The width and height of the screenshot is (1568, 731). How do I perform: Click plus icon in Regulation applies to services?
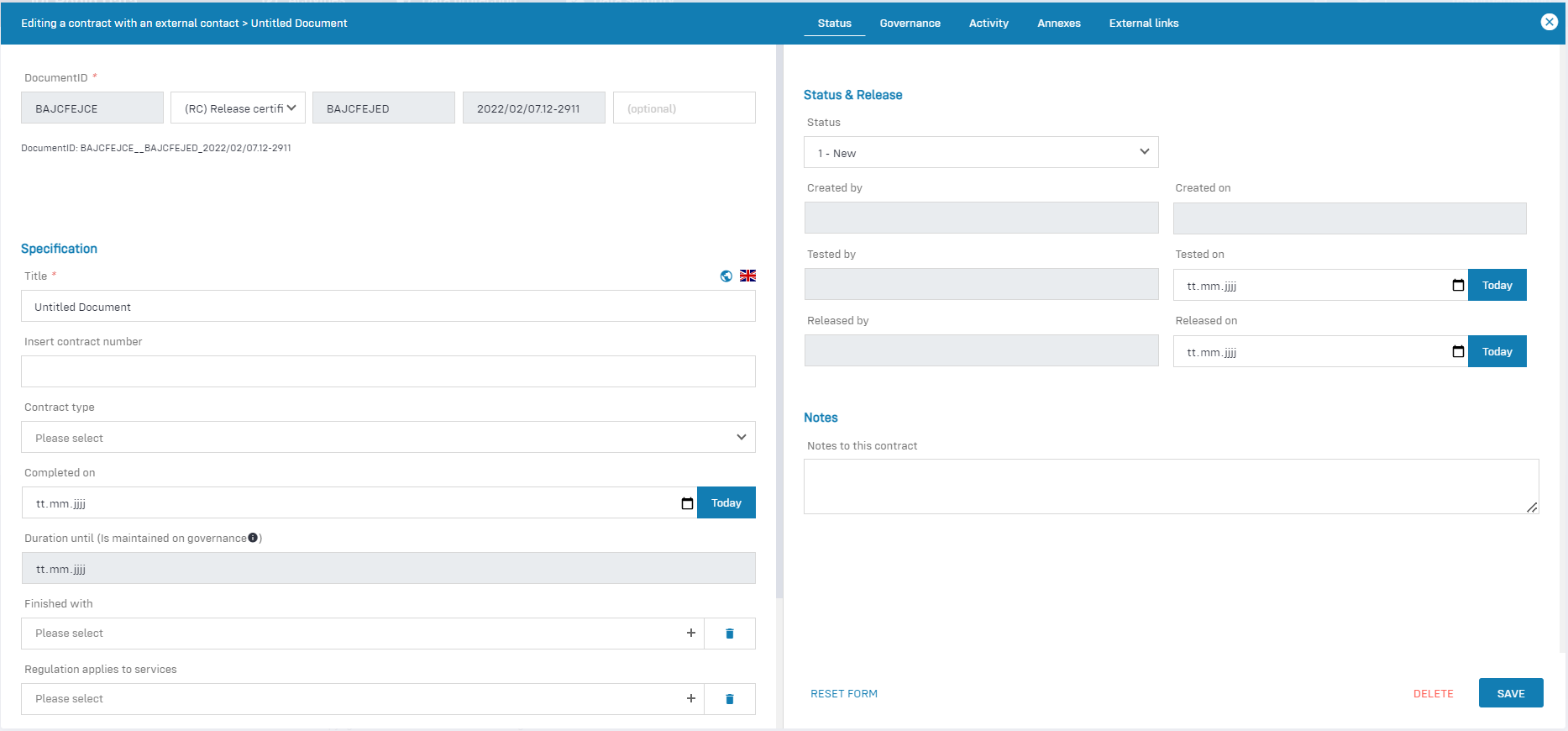(690, 698)
